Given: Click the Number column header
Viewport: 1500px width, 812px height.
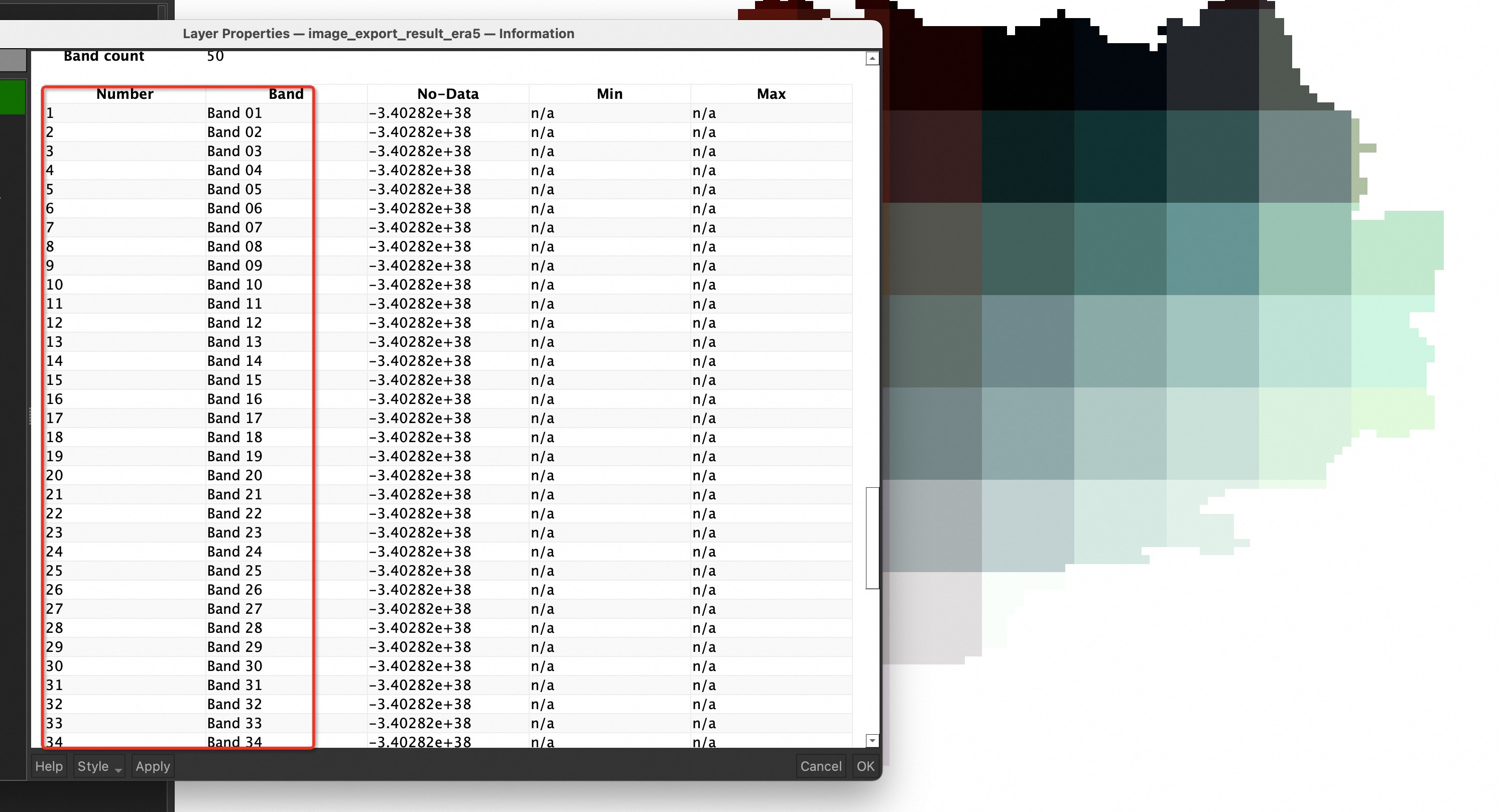Looking at the screenshot, I should point(124,94).
